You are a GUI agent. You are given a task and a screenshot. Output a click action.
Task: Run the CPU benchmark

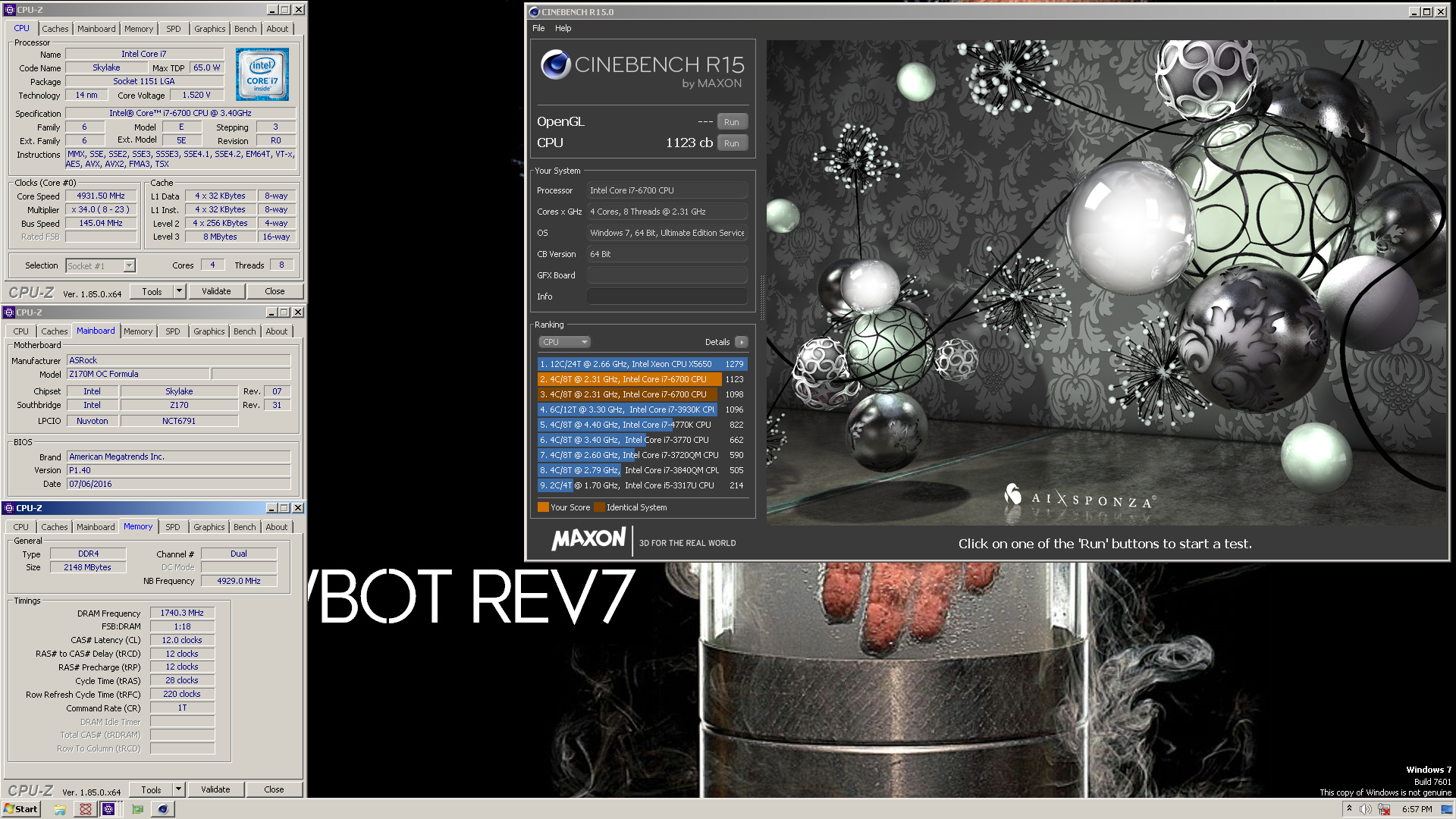[731, 143]
